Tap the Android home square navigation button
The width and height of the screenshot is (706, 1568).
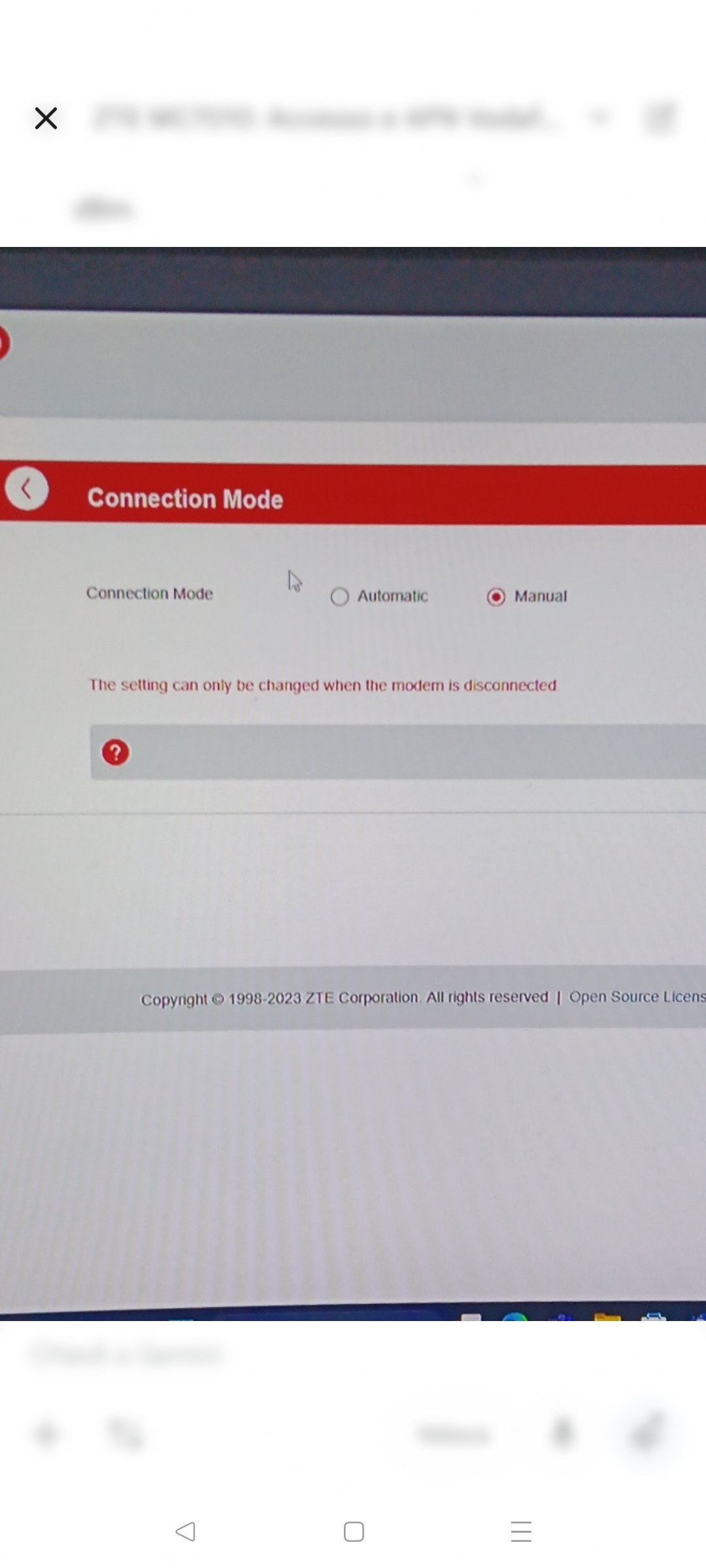point(354,1531)
